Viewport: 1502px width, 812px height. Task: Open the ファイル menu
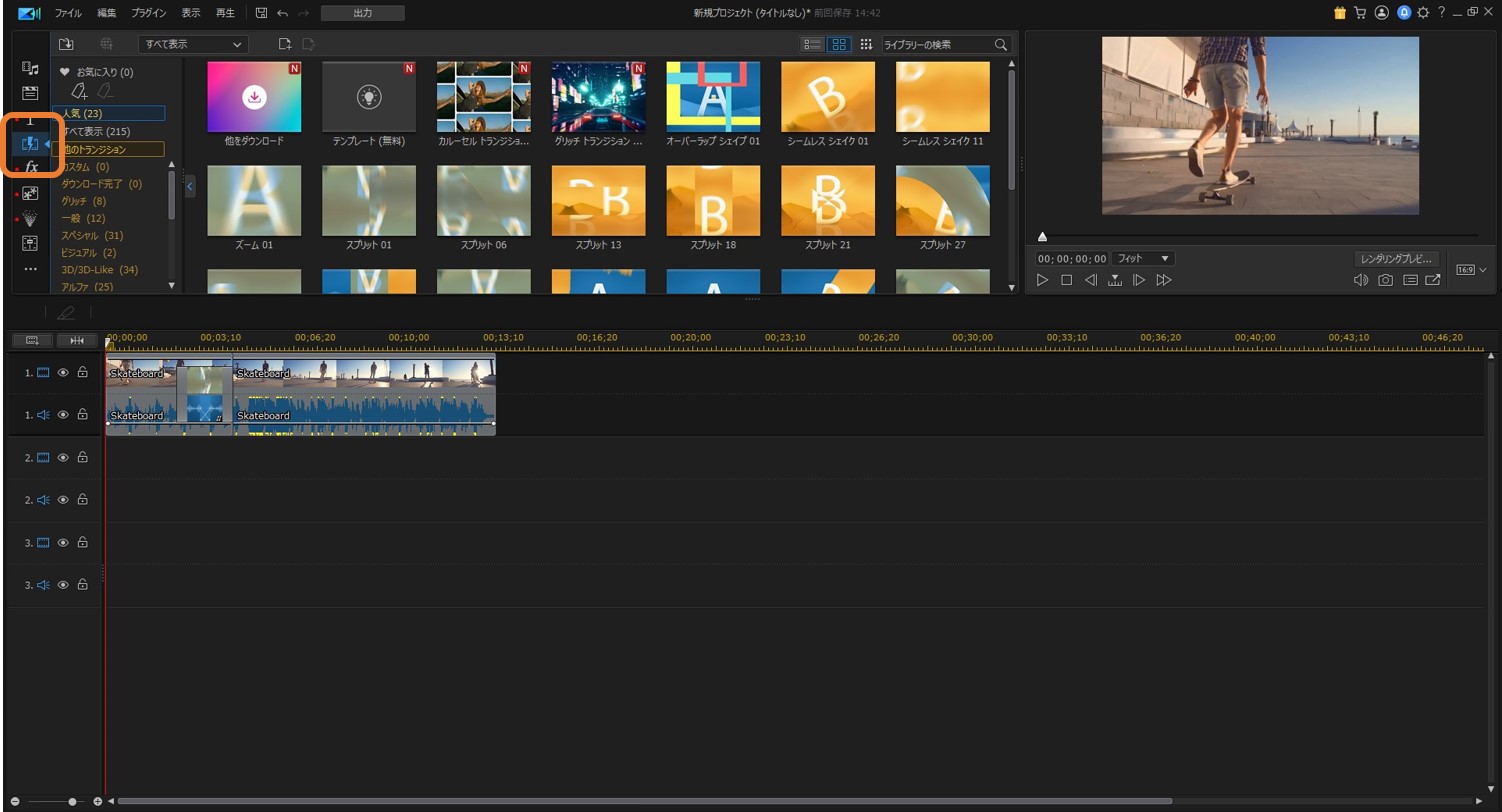(68, 13)
